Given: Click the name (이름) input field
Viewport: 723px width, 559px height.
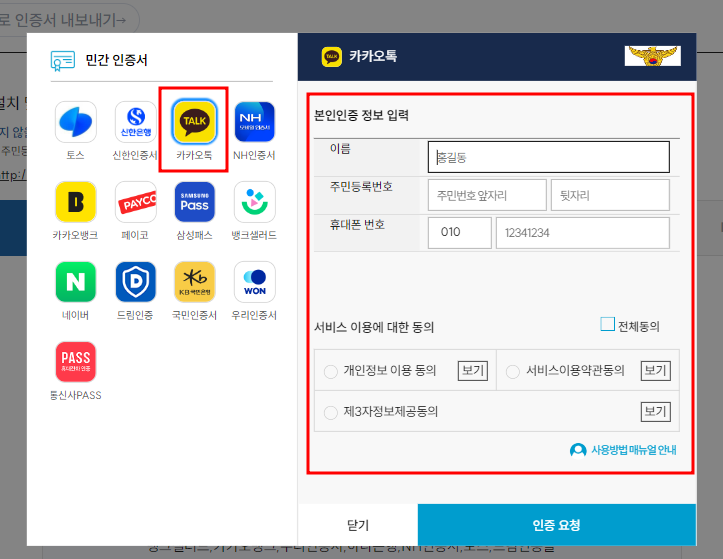Looking at the screenshot, I should pos(549,157).
